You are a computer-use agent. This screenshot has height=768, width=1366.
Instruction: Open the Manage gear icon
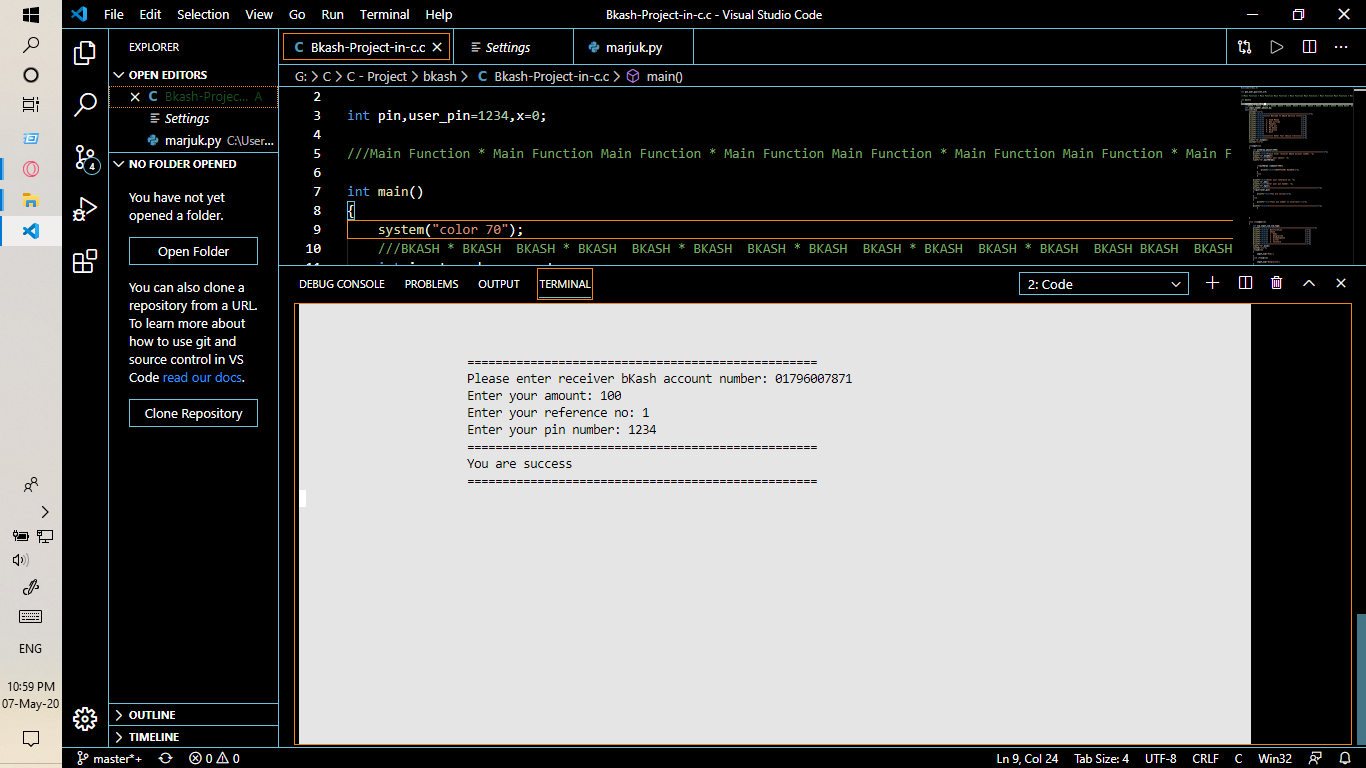point(85,718)
